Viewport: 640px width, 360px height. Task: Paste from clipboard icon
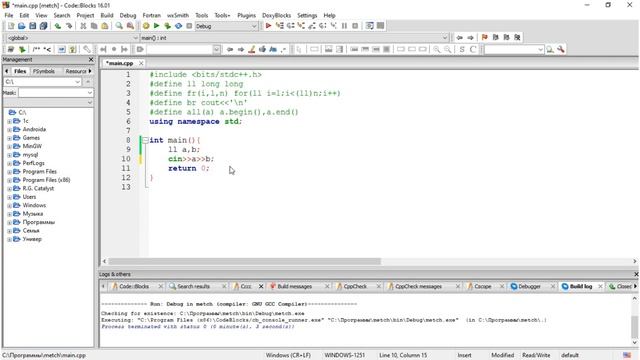click(x=104, y=26)
